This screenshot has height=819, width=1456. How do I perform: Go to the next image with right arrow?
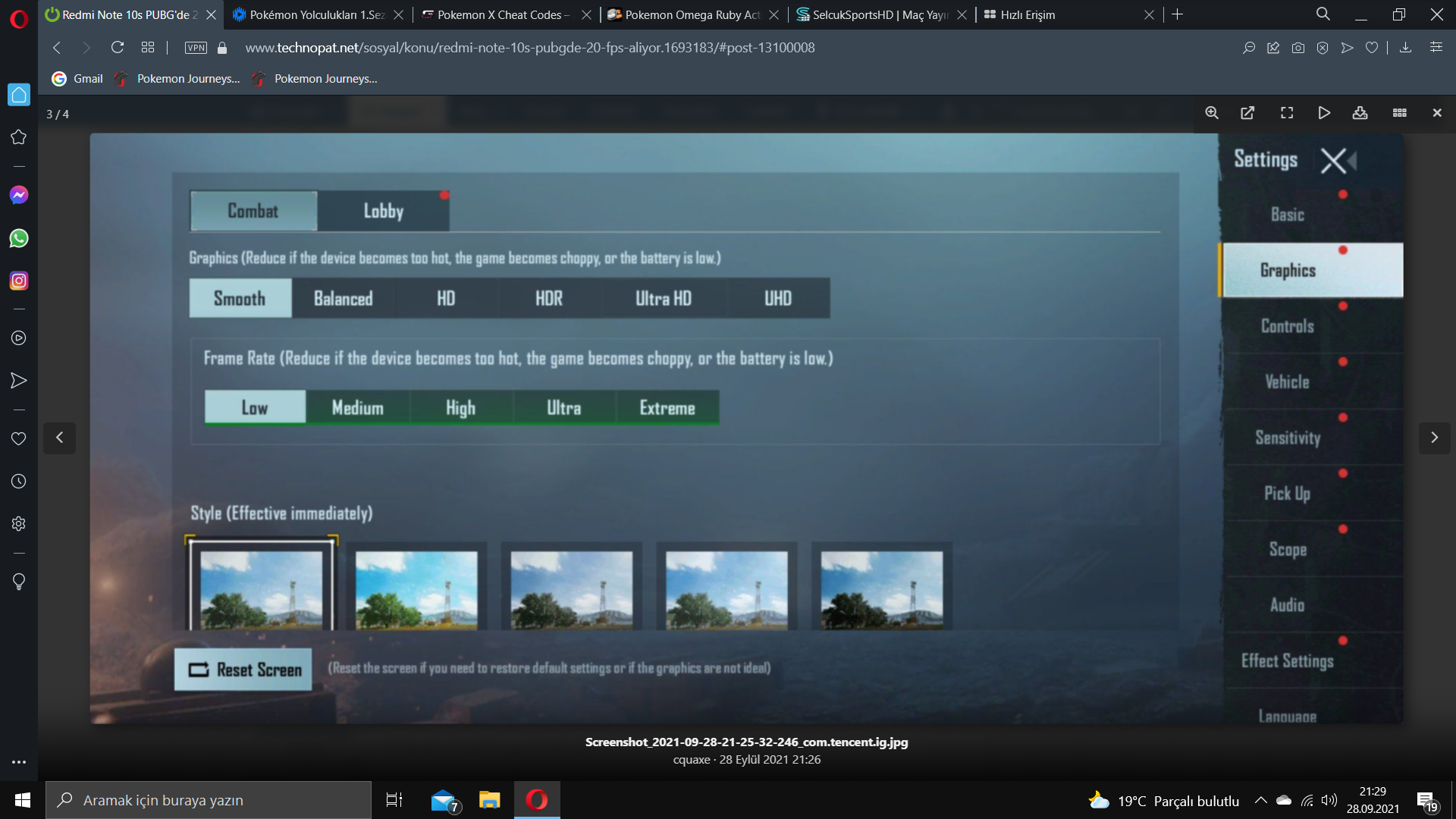coord(1434,438)
